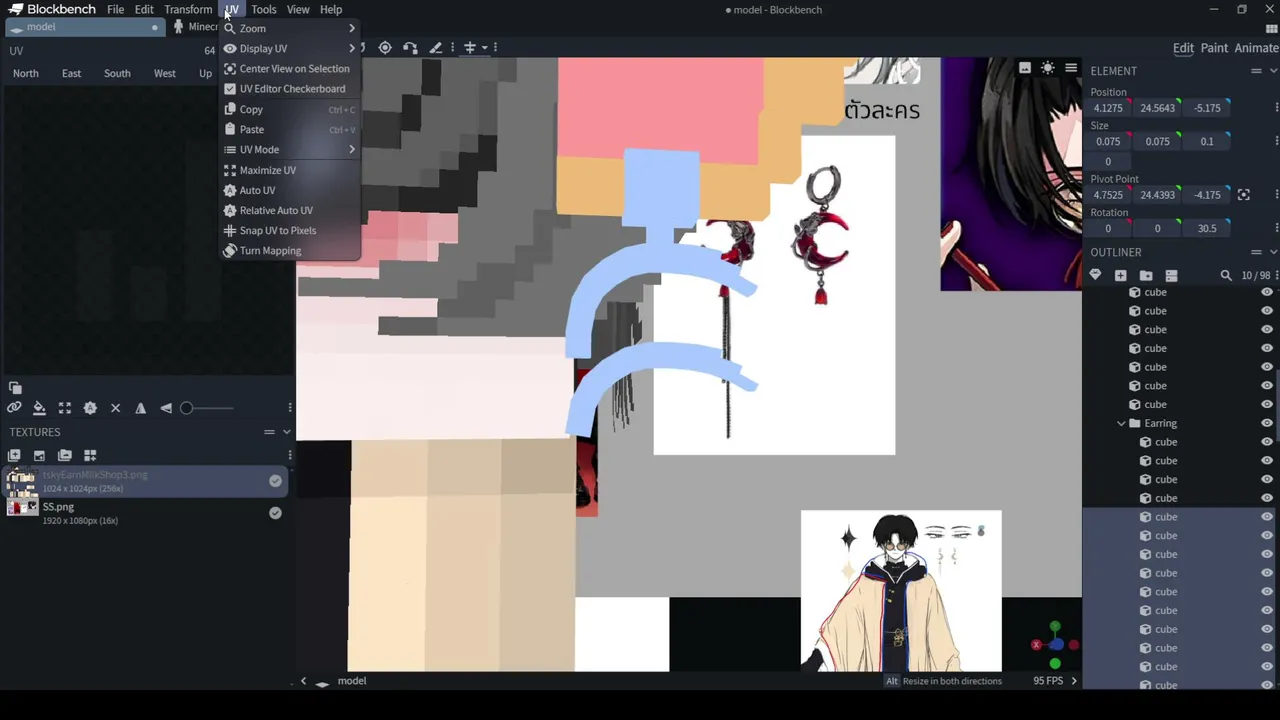Collapse the Outliner panel chevron
This screenshot has height=720, width=1280.
pos(1273,252)
